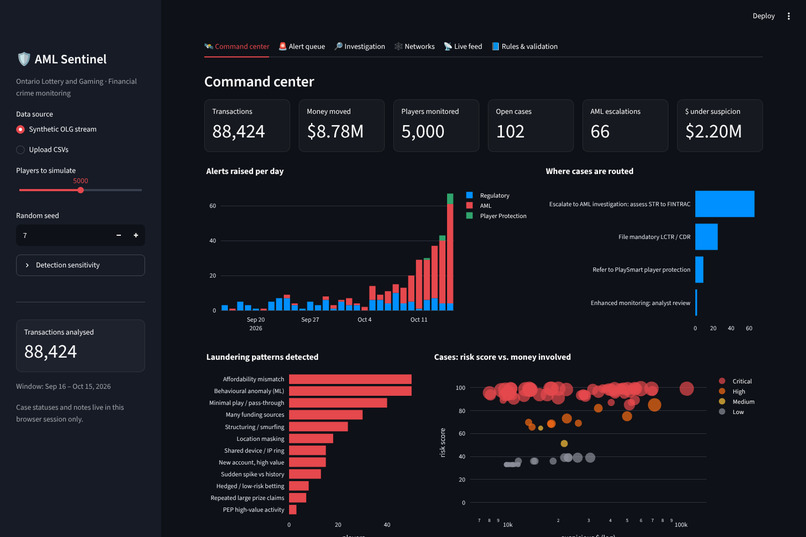806x537 pixels.
Task: Decrease random seed with minus button
Action: [x=119, y=235]
